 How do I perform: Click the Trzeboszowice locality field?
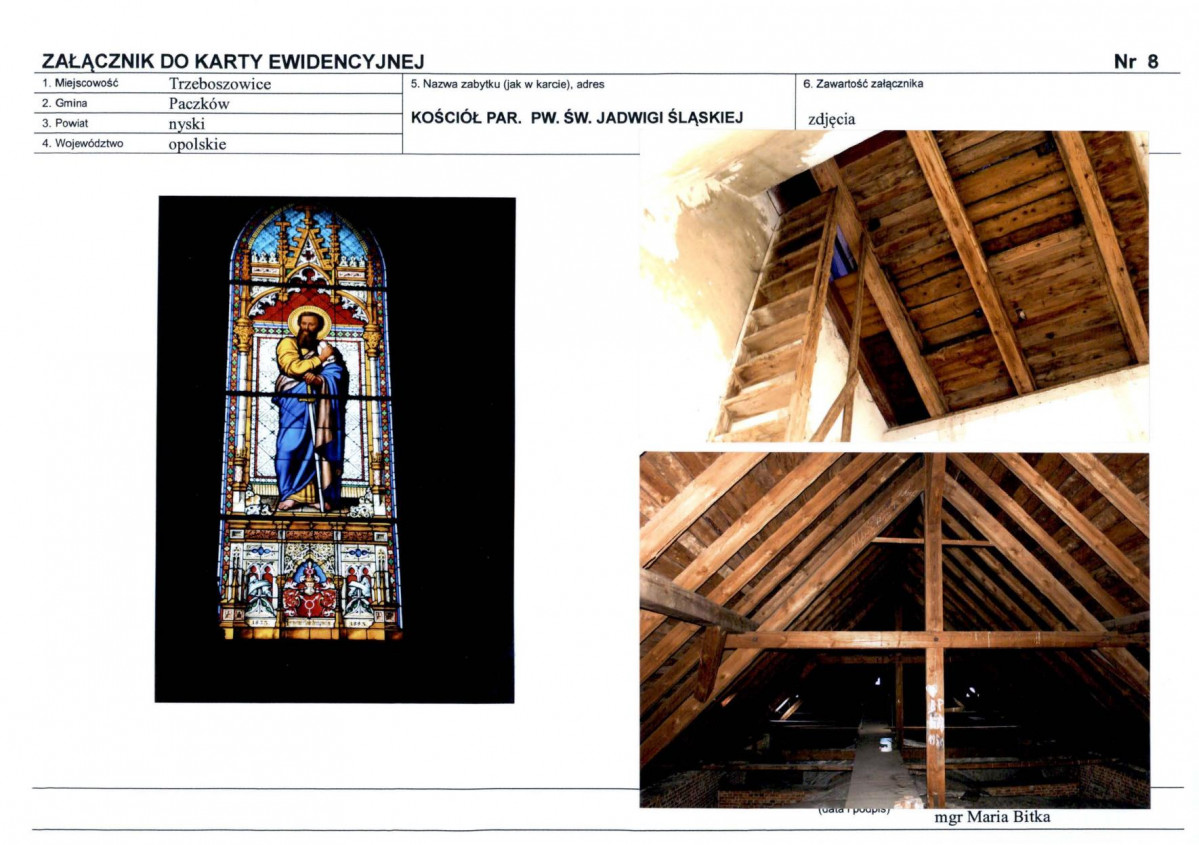click(x=219, y=84)
